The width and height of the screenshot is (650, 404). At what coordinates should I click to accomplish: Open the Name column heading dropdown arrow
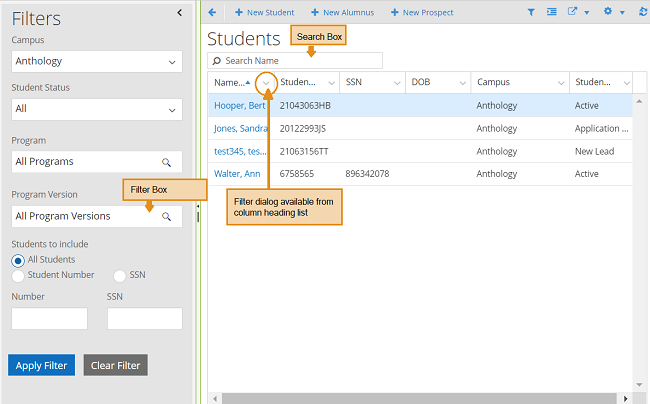point(266,82)
